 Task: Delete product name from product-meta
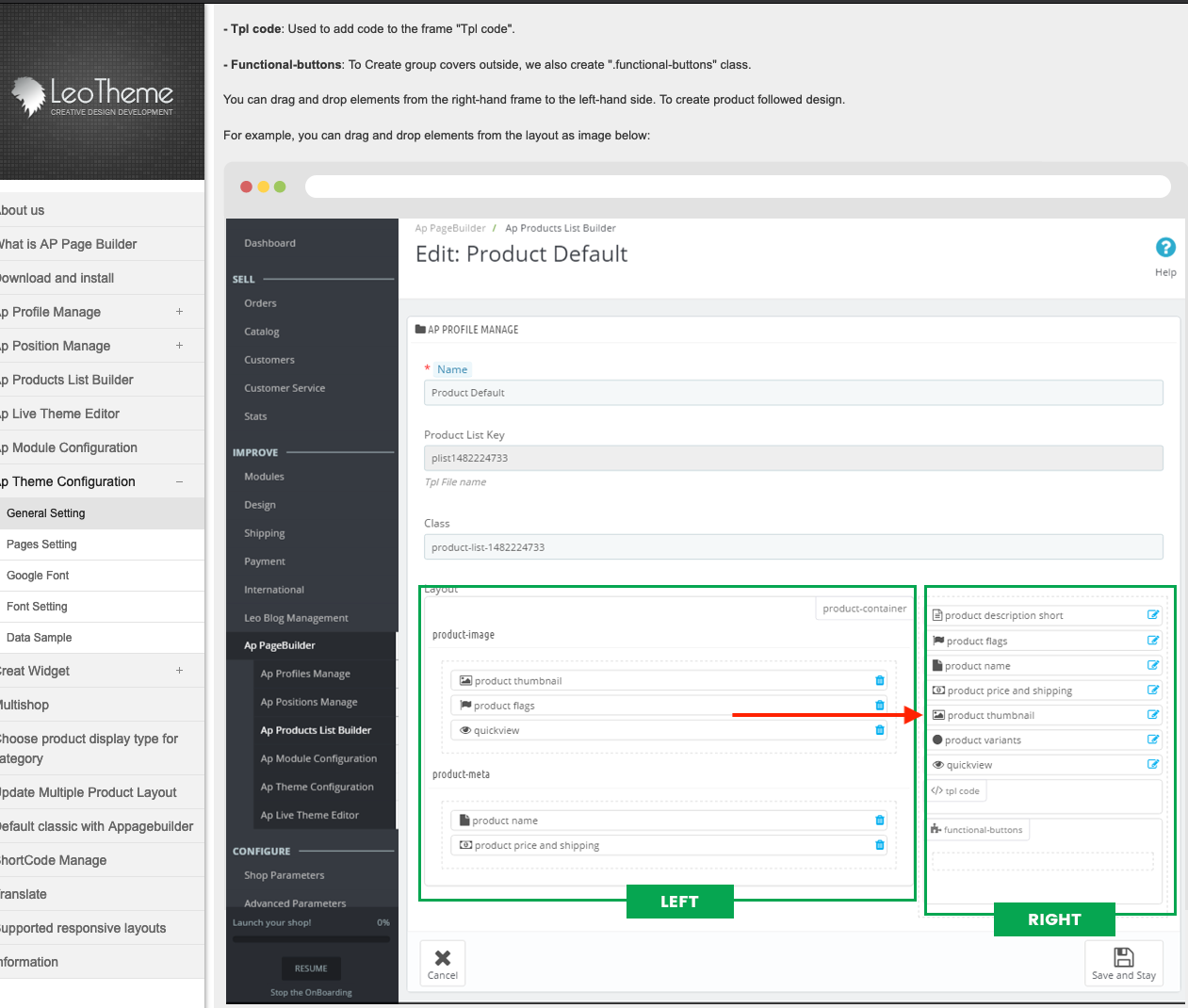pos(880,821)
